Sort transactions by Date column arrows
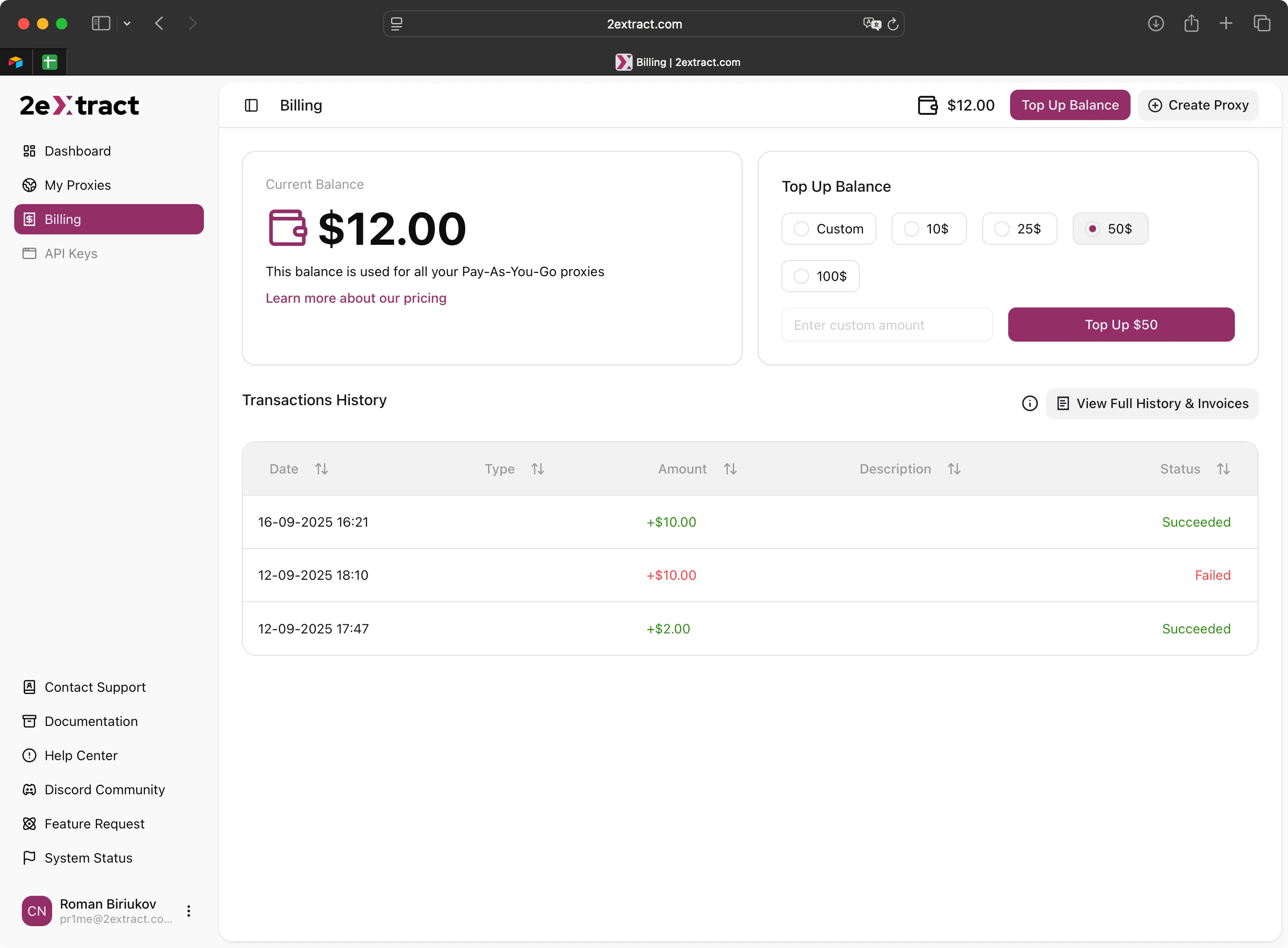1288x948 pixels. click(x=321, y=469)
